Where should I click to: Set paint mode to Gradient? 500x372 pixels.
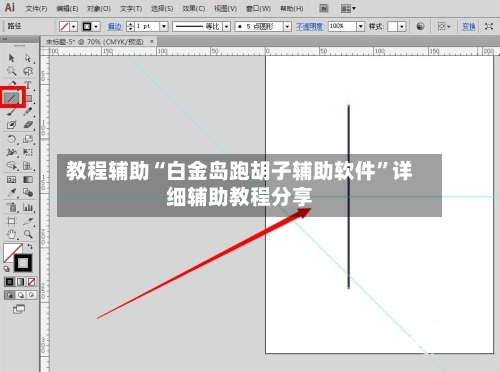click(x=21, y=282)
